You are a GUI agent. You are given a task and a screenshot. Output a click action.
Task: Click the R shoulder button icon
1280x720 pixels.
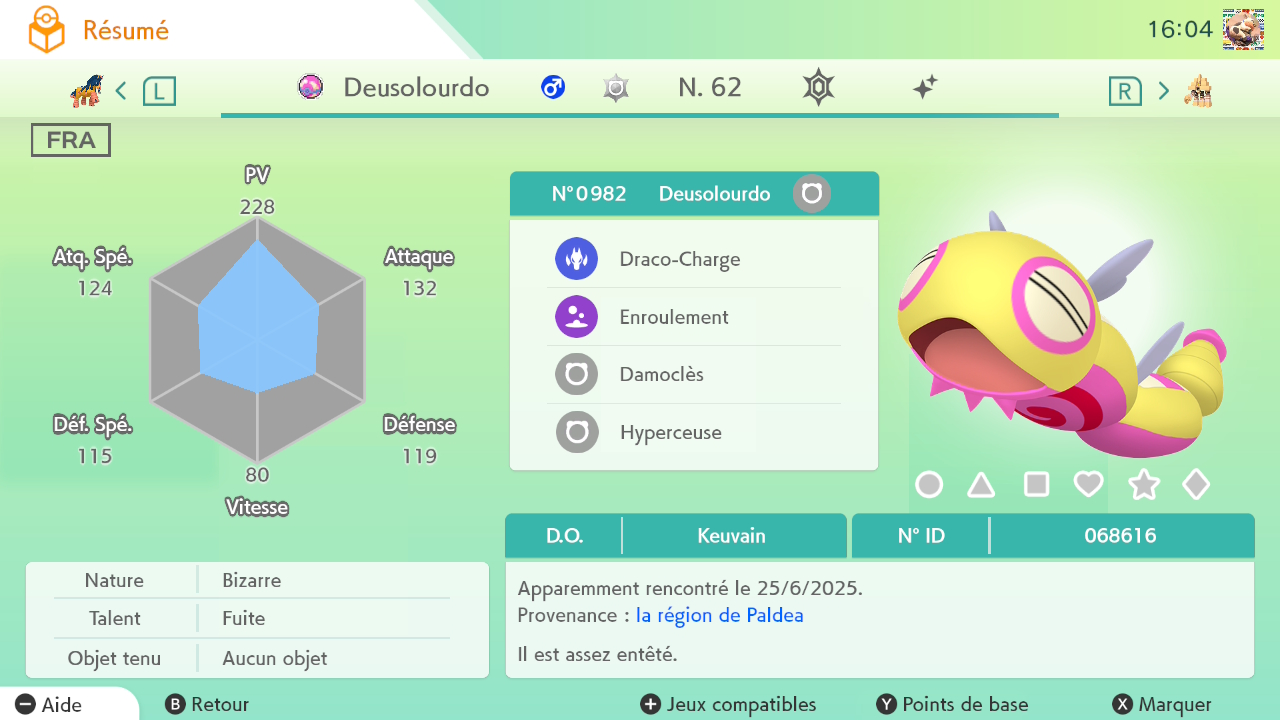coord(1125,91)
